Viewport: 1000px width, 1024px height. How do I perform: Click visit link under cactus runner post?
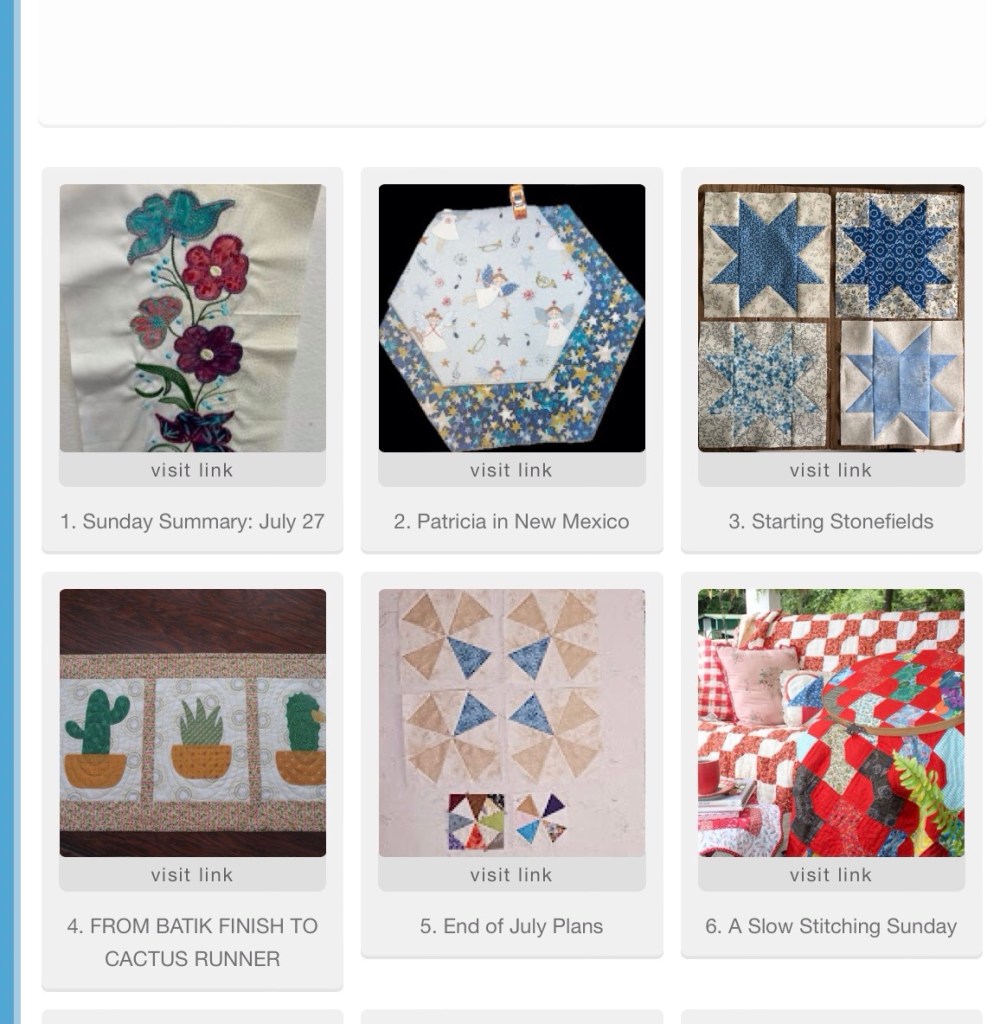192,874
